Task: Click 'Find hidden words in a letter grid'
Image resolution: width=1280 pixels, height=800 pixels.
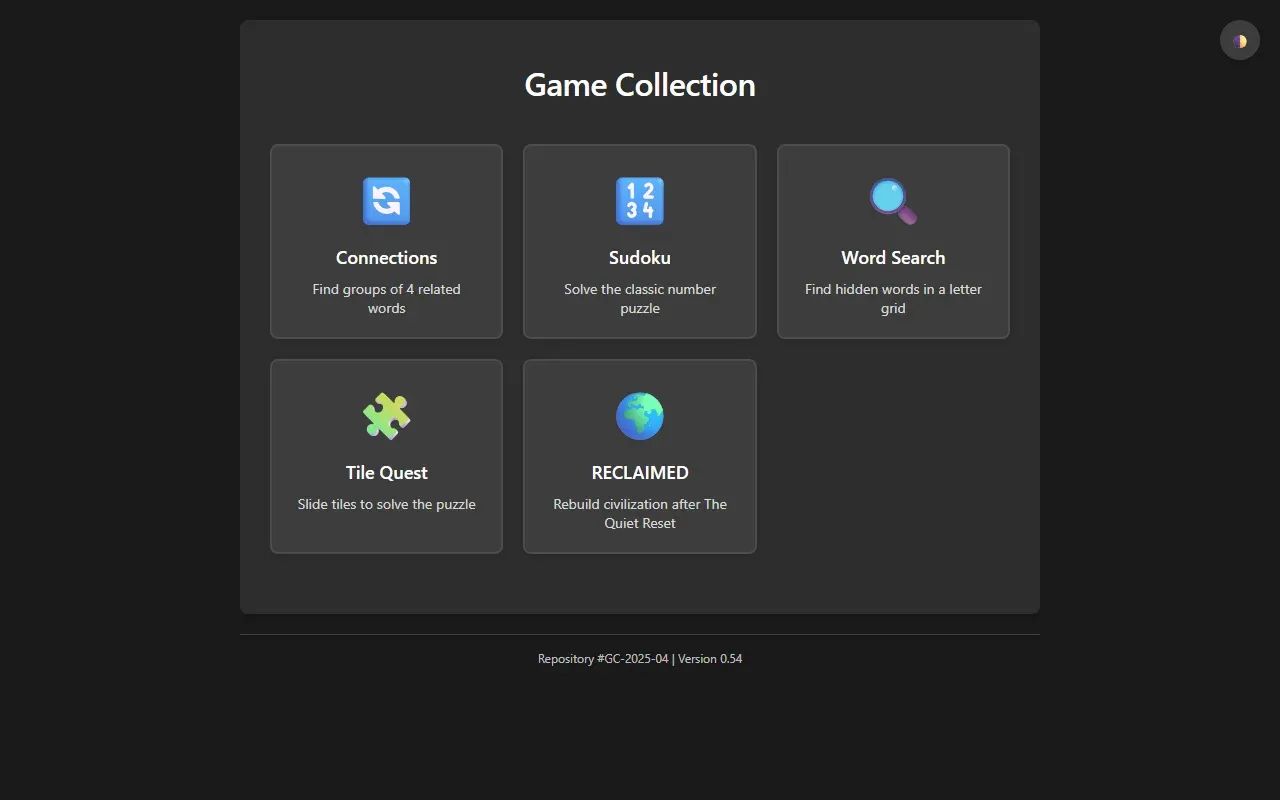Action: pyautogui.click(x=893, y=299)
